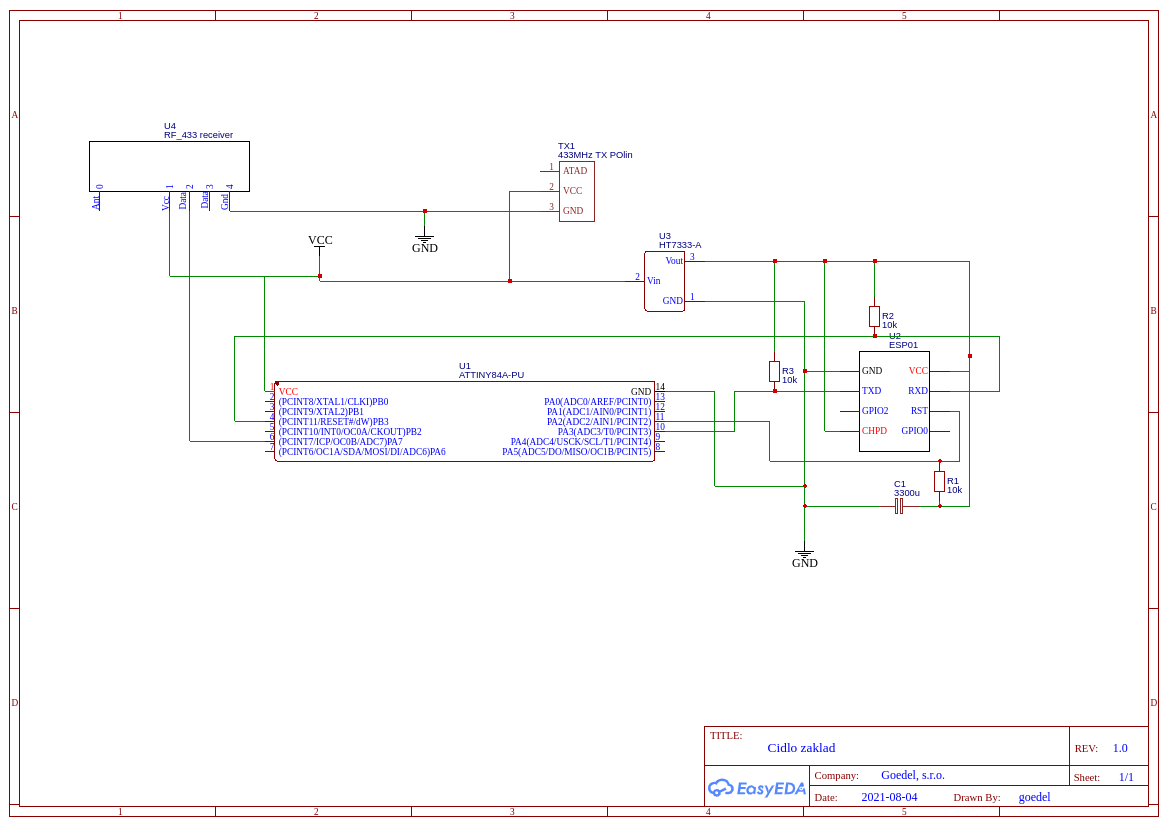Select the R3 resistor symbol
The width and height of the screenshot is (1169, 827).
(775, 371)
